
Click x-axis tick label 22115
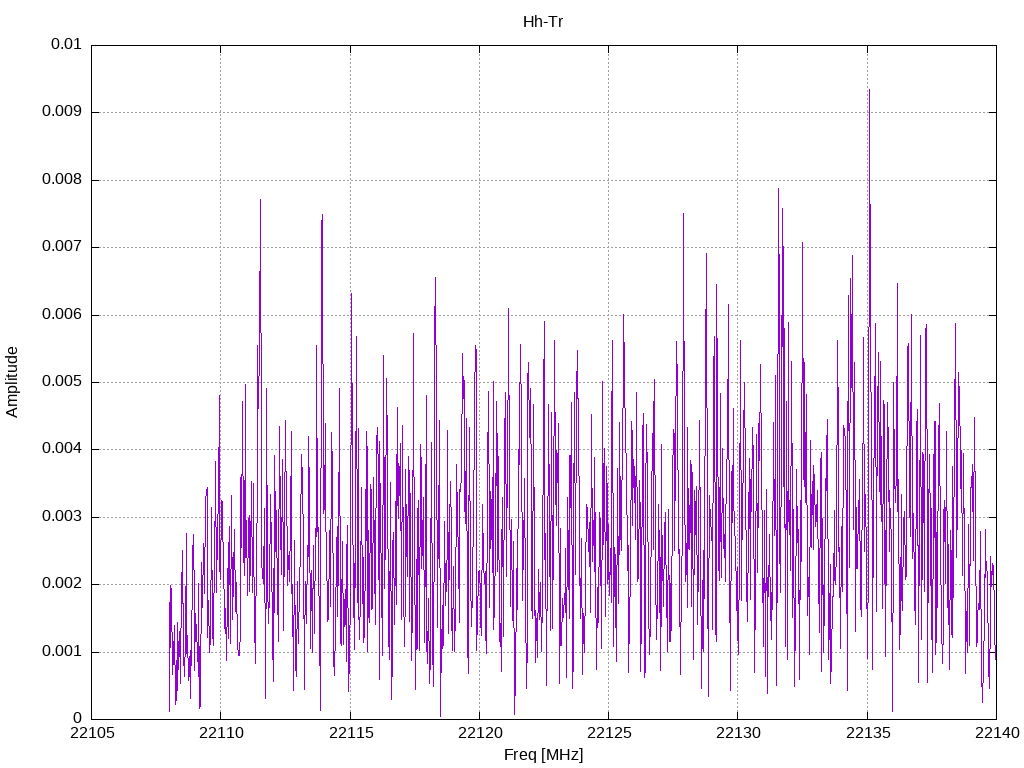(351, 733)
